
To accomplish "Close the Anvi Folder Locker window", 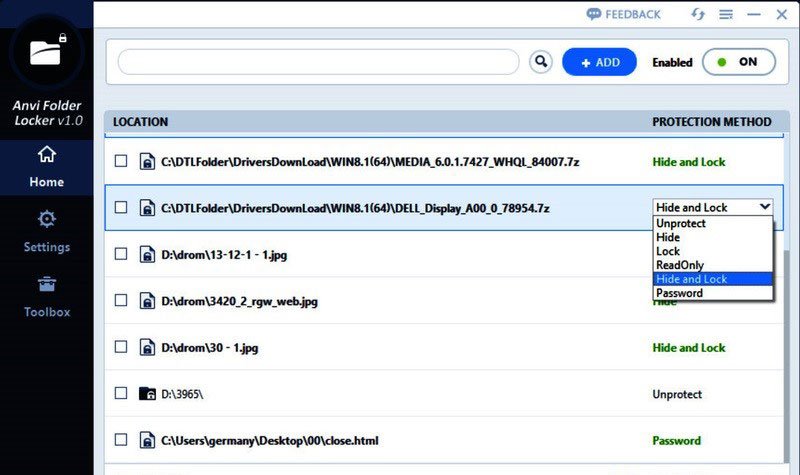I will pyautogui.click(x=782, y=14).
